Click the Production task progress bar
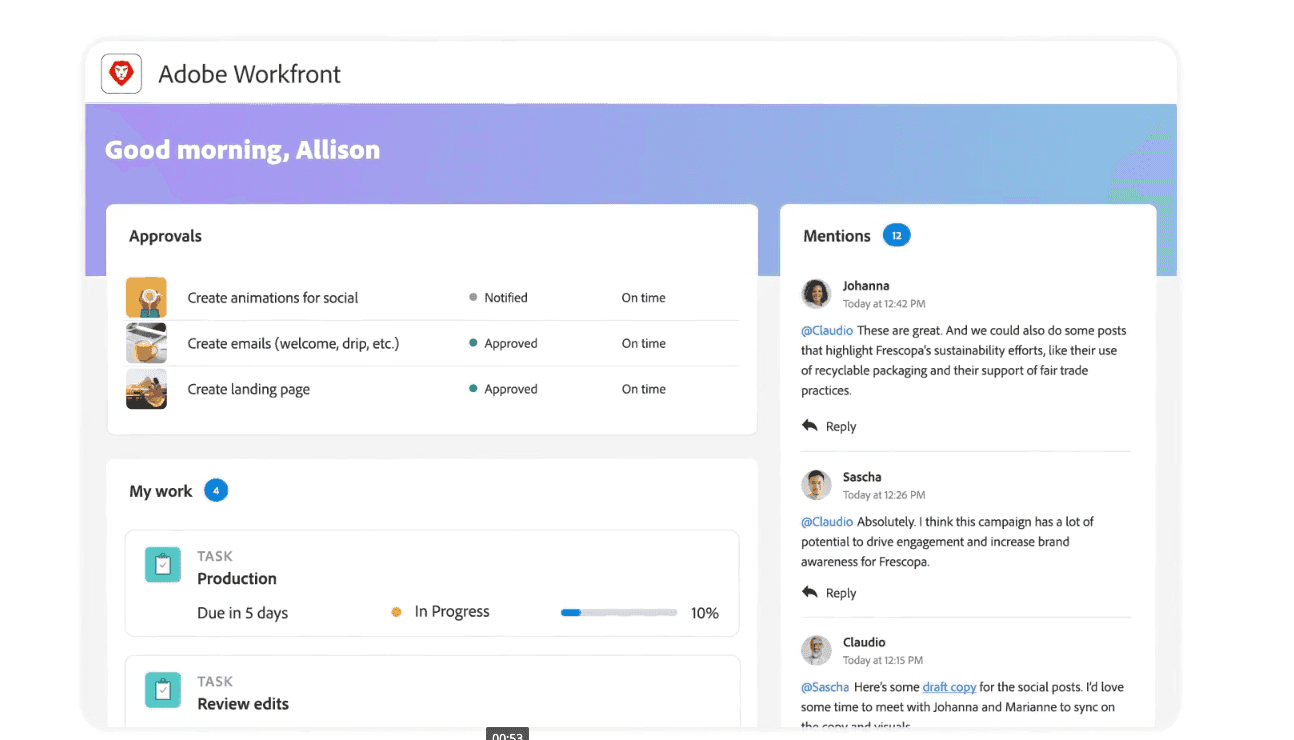Viewport: 1294px width, 740px height. 618,612
